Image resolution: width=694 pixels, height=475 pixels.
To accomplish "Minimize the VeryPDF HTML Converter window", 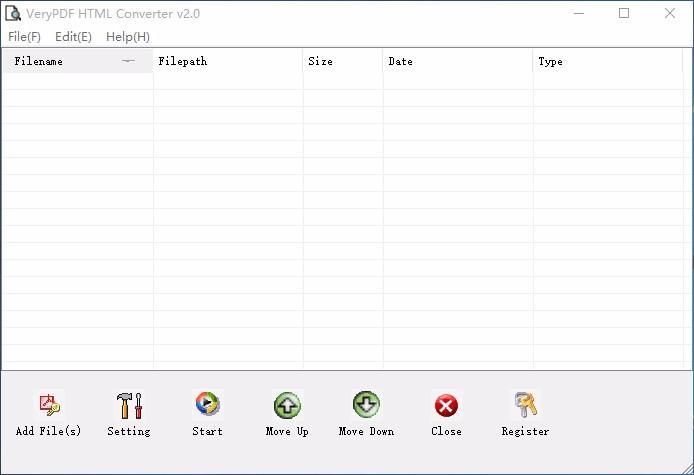I will 579,14.
